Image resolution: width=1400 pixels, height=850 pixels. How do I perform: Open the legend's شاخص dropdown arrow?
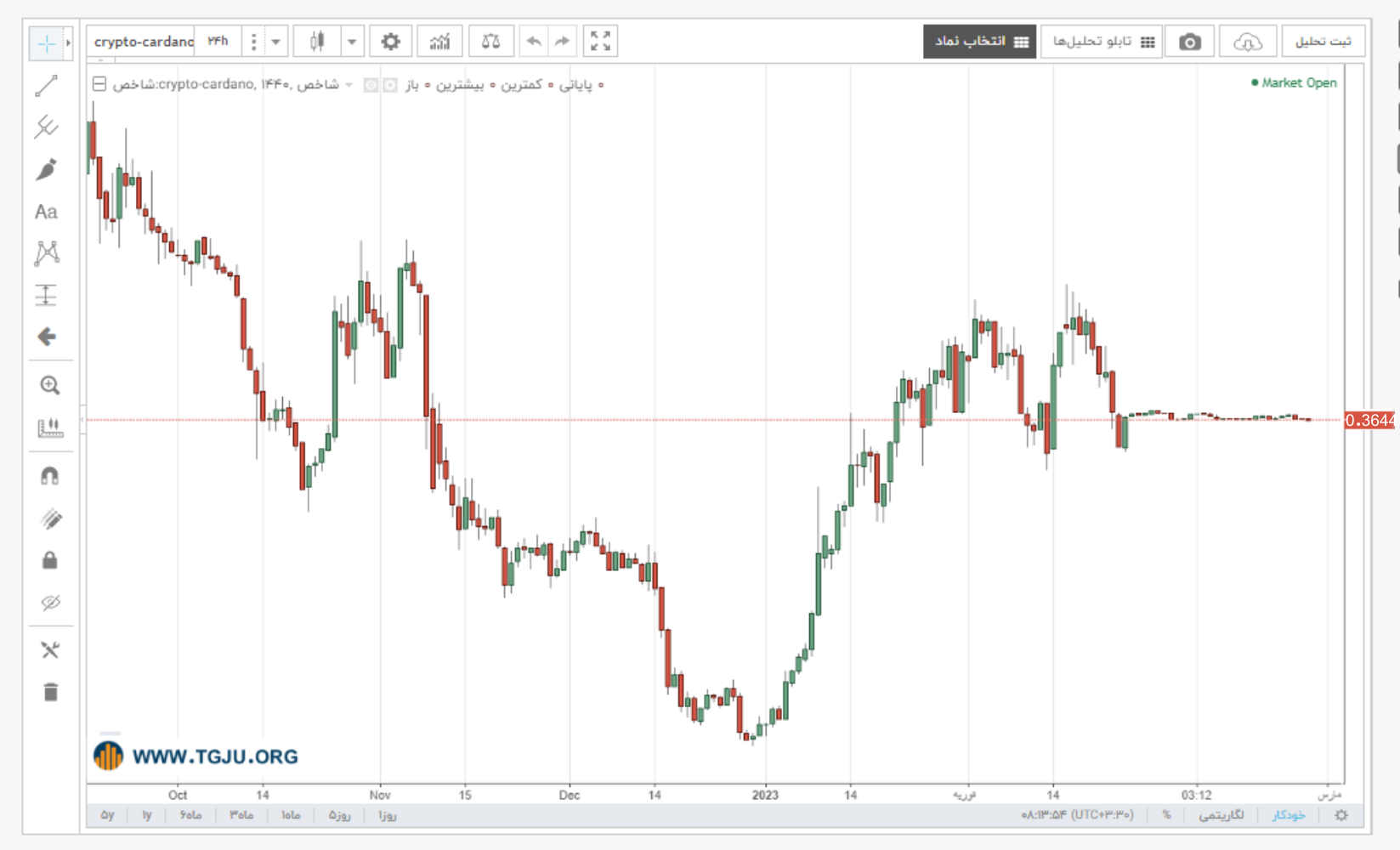tap(349, 84)
